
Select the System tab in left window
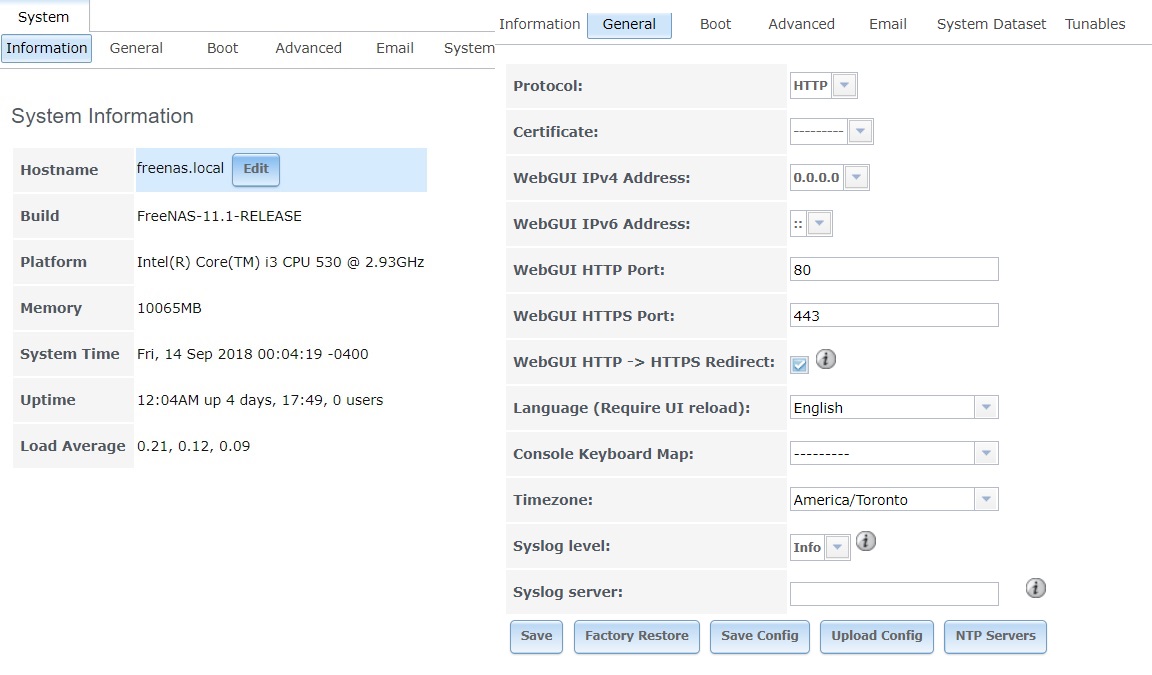click(43, 17)
